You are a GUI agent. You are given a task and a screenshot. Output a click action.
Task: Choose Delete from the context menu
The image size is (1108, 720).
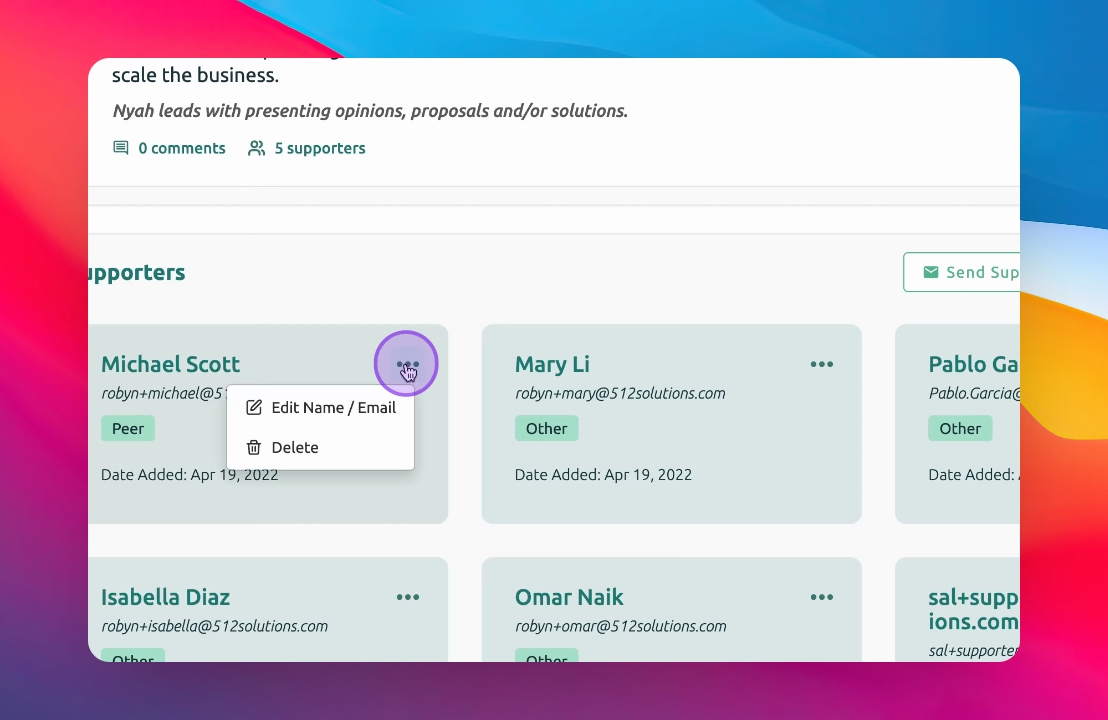(x=320, y=447)
